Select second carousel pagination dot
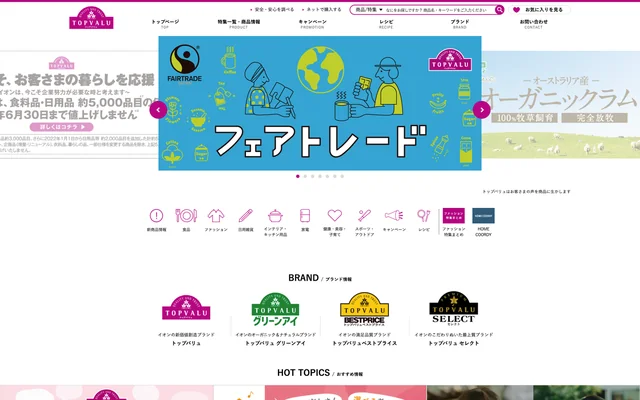This screenshot has height=400, width=640. click(x=305, y=176)
